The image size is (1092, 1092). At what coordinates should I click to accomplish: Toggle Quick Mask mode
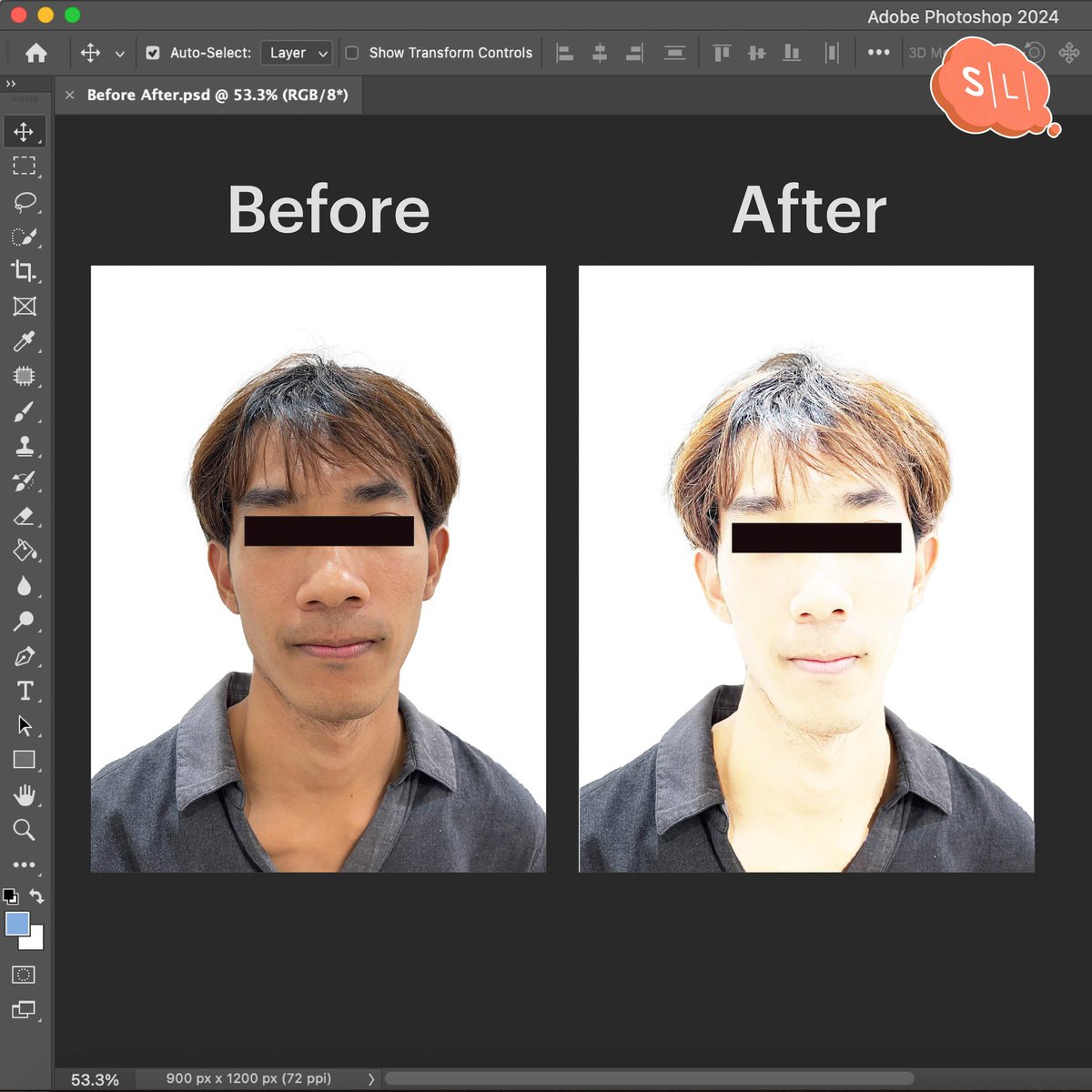pyautogui.click(x=22, y=975)
